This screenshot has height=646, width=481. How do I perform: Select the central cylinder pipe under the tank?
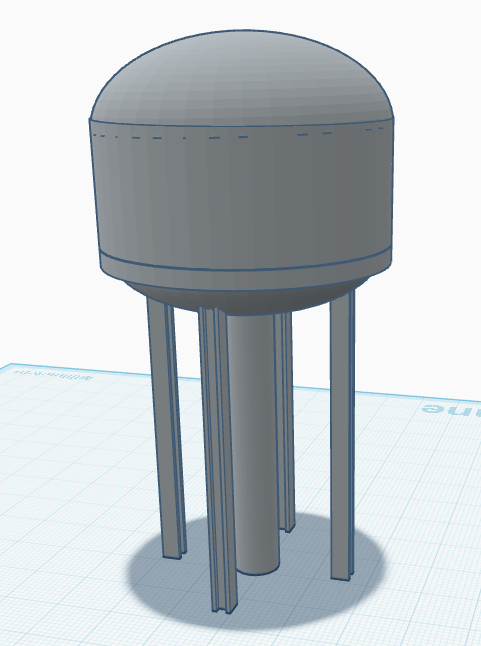pyautogui.click(x=253, y=445)
